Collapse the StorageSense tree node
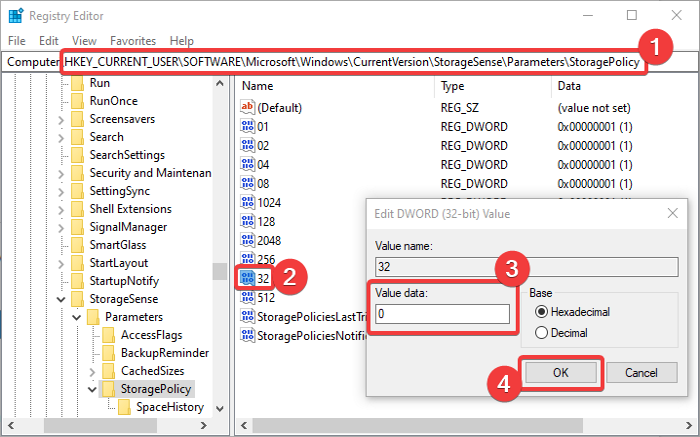This screenshot has height=437, width=700. [61, 299]
